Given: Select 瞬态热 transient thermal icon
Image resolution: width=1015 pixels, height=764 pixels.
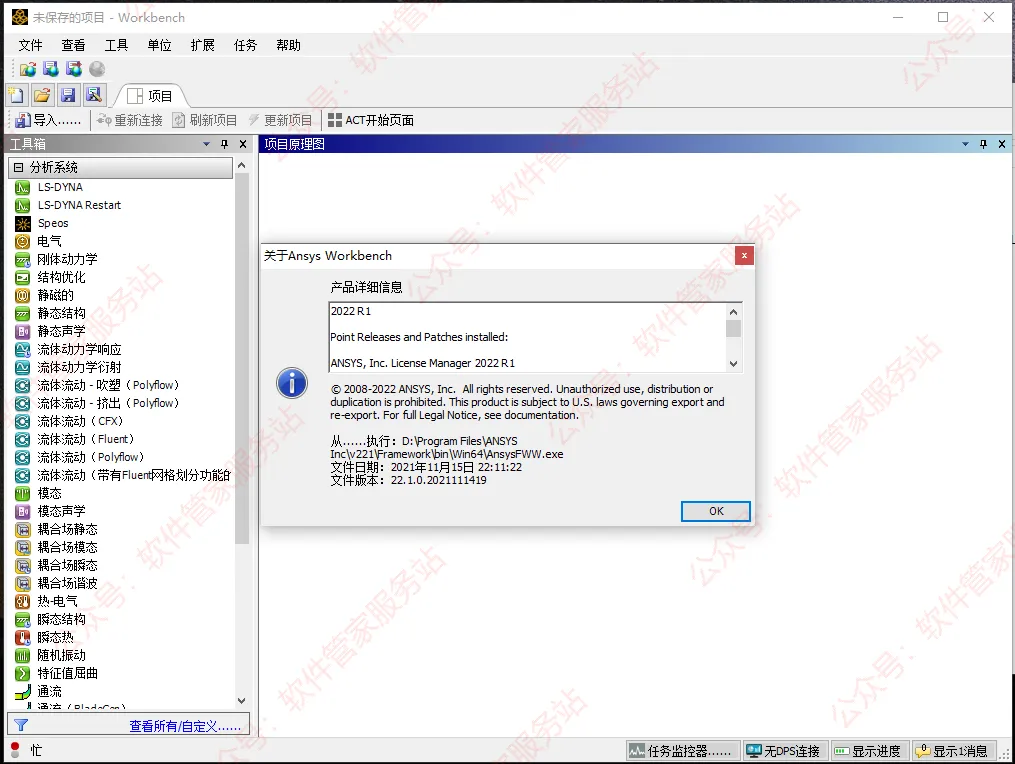Looking at the screenshot, I should pos(23,638).
